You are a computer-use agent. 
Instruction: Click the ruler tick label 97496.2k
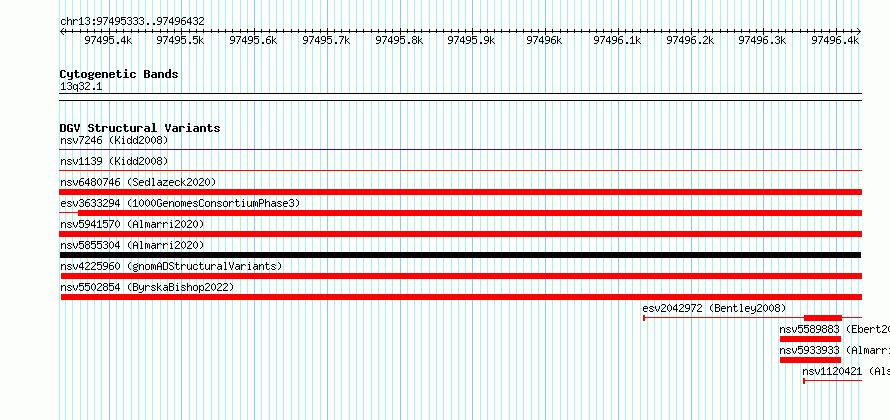click(x=690, y=40)
